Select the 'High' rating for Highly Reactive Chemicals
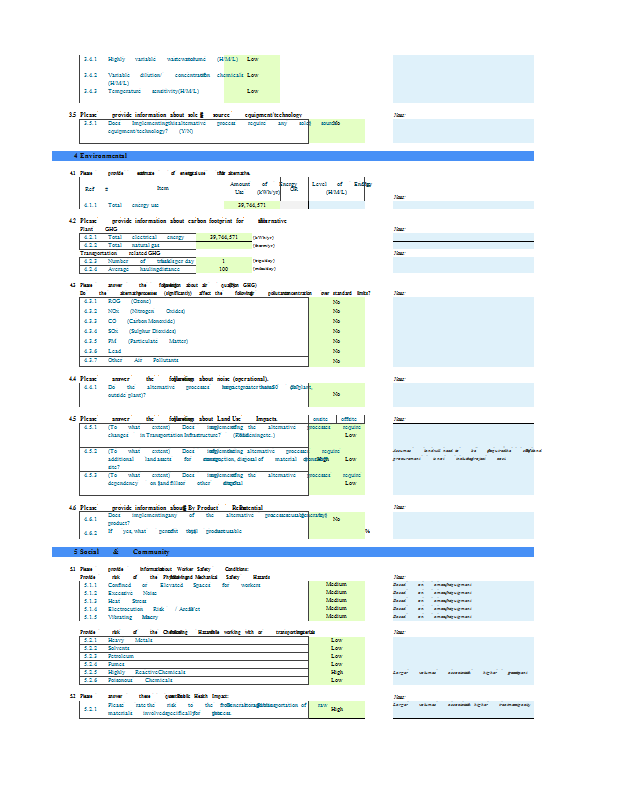618x800 pixels. tap(337, 672)
